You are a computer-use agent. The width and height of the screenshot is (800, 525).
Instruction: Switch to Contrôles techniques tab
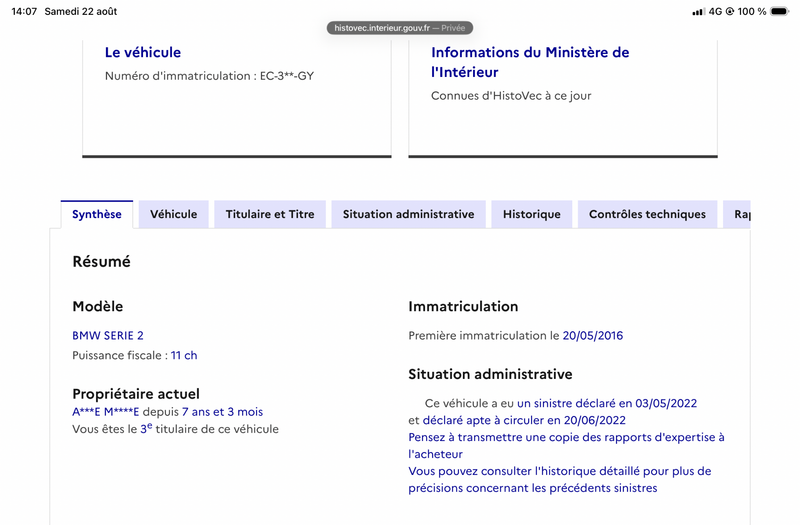pyautogui.click(x=647, y=214)
